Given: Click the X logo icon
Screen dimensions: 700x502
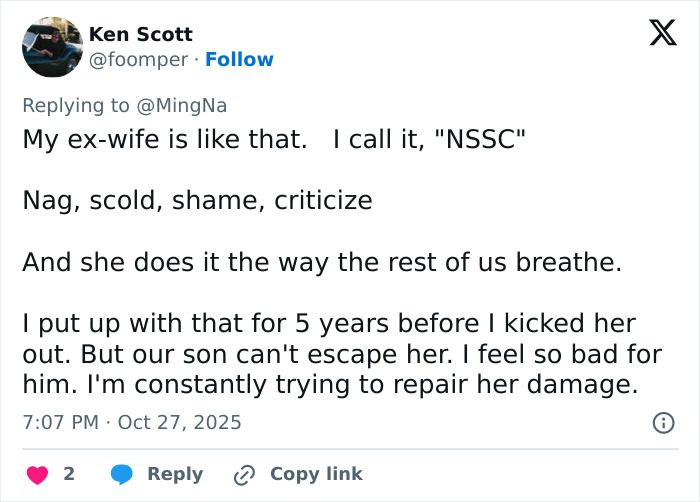Looking at the screenshot, I should coord(656,34).
